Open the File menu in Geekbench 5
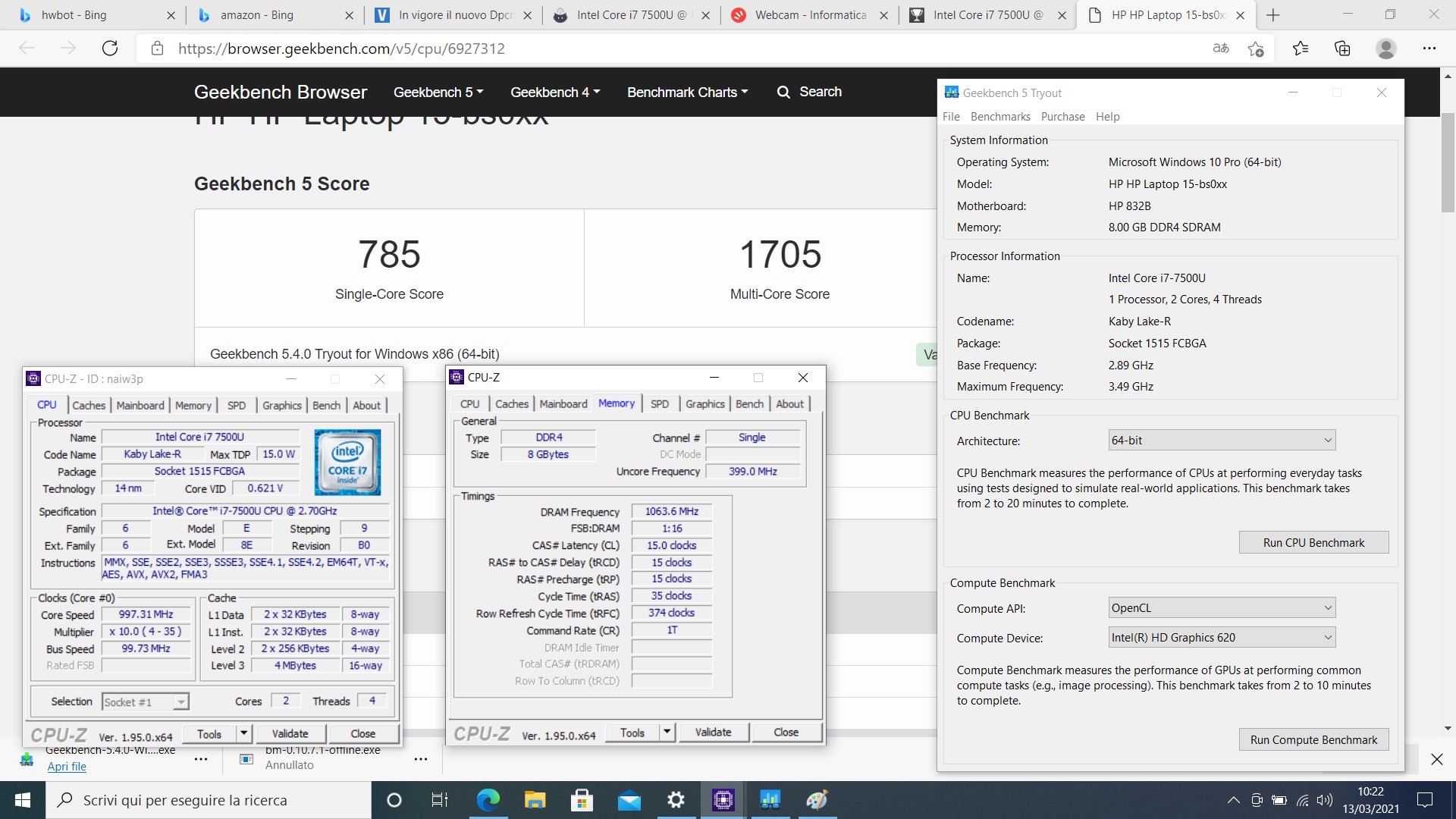The height and width of the screenshot is (819, 1456). tap(951, 117)
